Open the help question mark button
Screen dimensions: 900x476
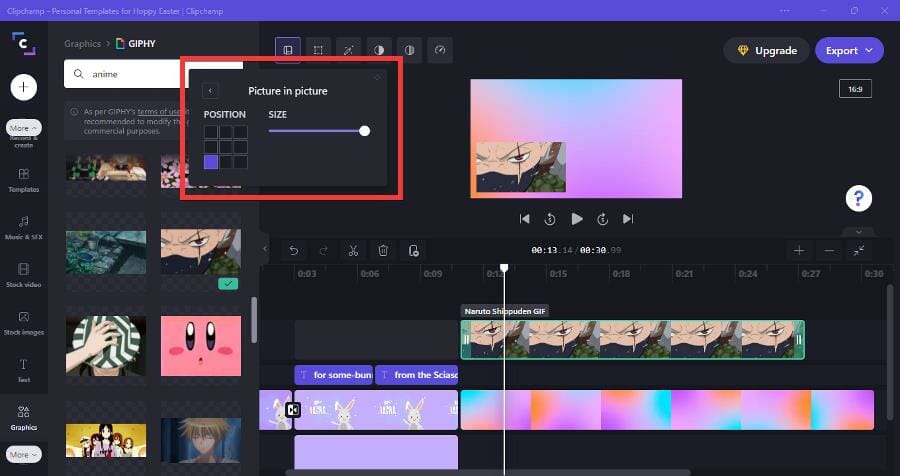tap(859, 199)
